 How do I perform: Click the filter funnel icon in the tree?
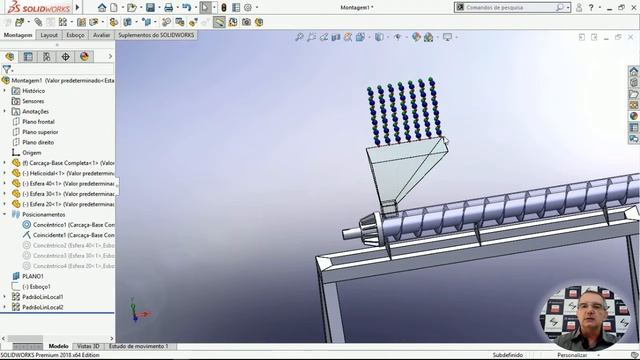[x=7, y=69]
